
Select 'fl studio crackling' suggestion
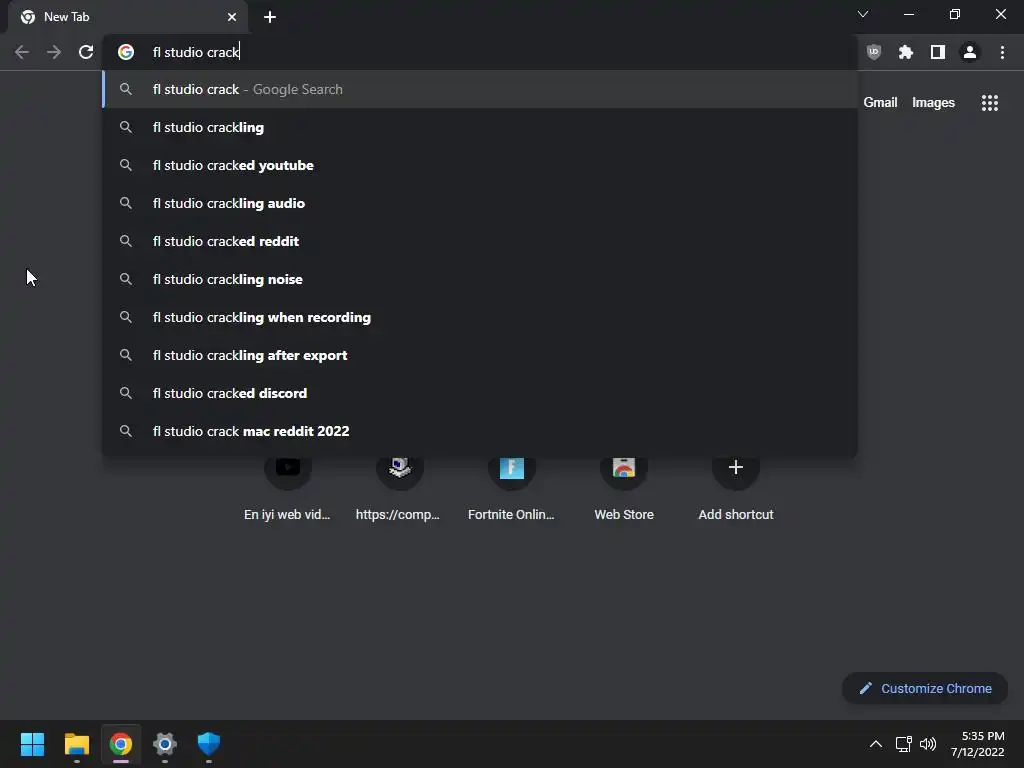pos(480,127)
